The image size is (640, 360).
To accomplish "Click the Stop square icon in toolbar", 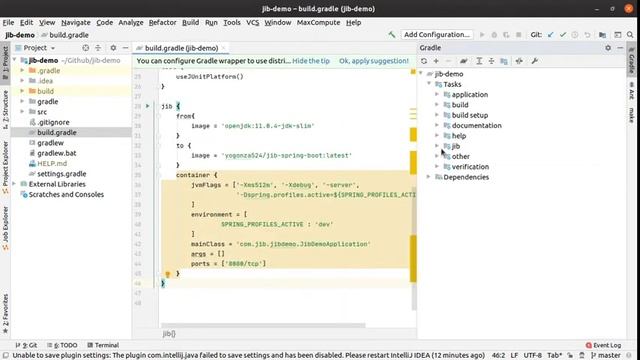I will [519, 35].
